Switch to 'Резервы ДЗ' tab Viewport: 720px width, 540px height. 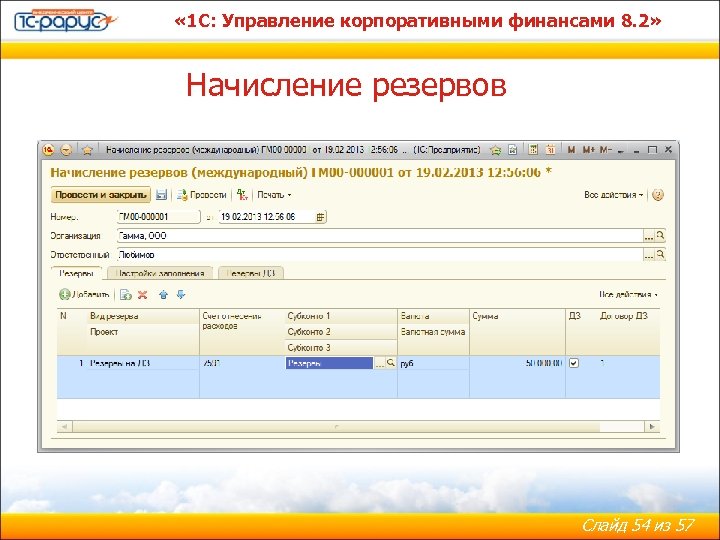coord(251,273)
